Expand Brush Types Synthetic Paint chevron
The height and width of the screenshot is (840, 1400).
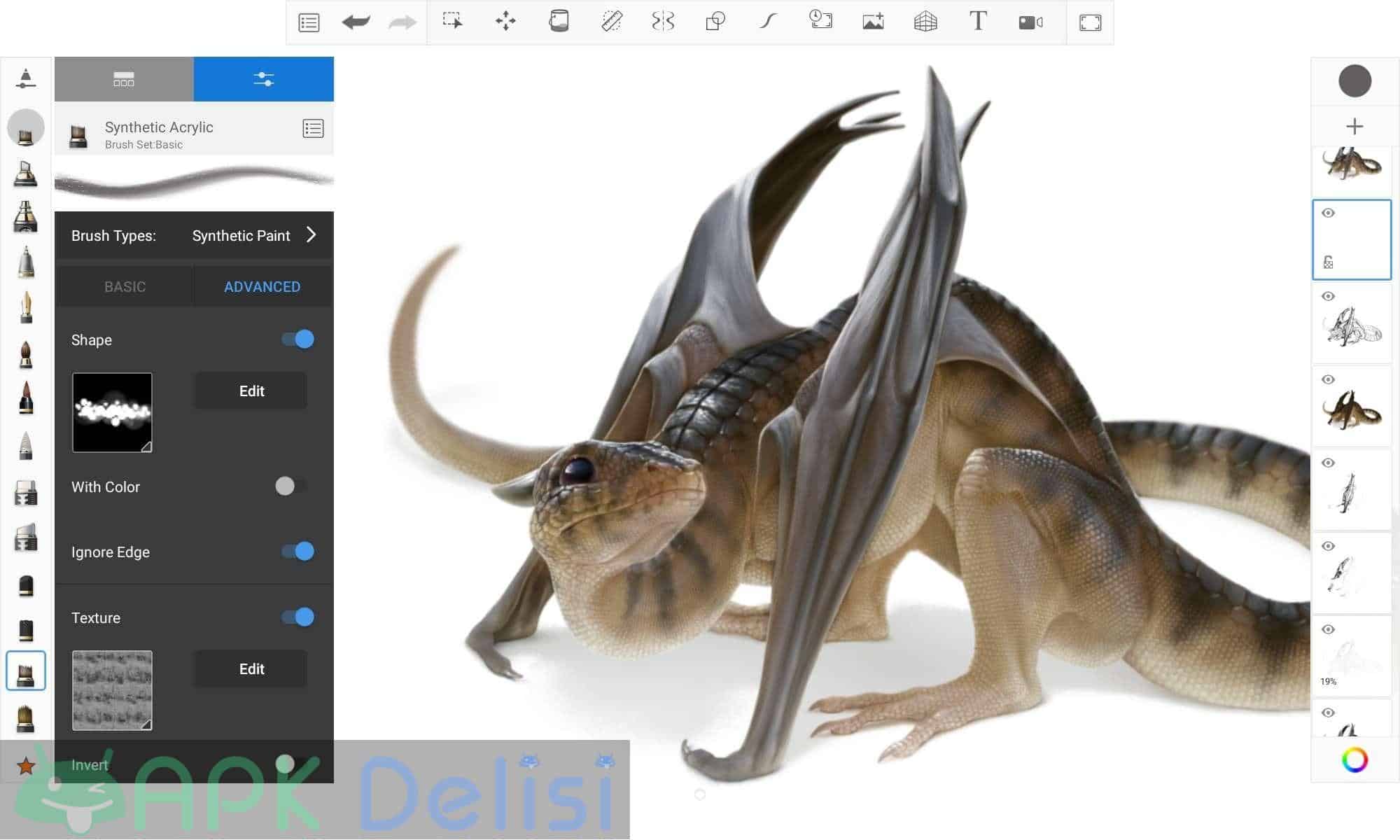tap(311, 234)
